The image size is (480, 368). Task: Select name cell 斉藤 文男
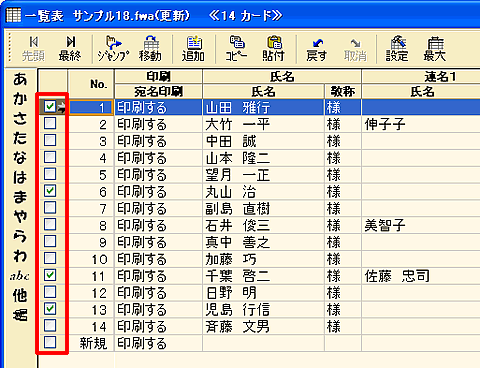(263, 326)
